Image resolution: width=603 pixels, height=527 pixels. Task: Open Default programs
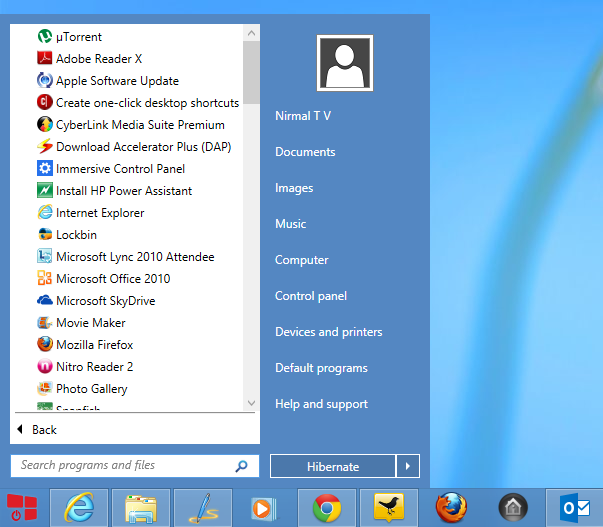point(321,368)
